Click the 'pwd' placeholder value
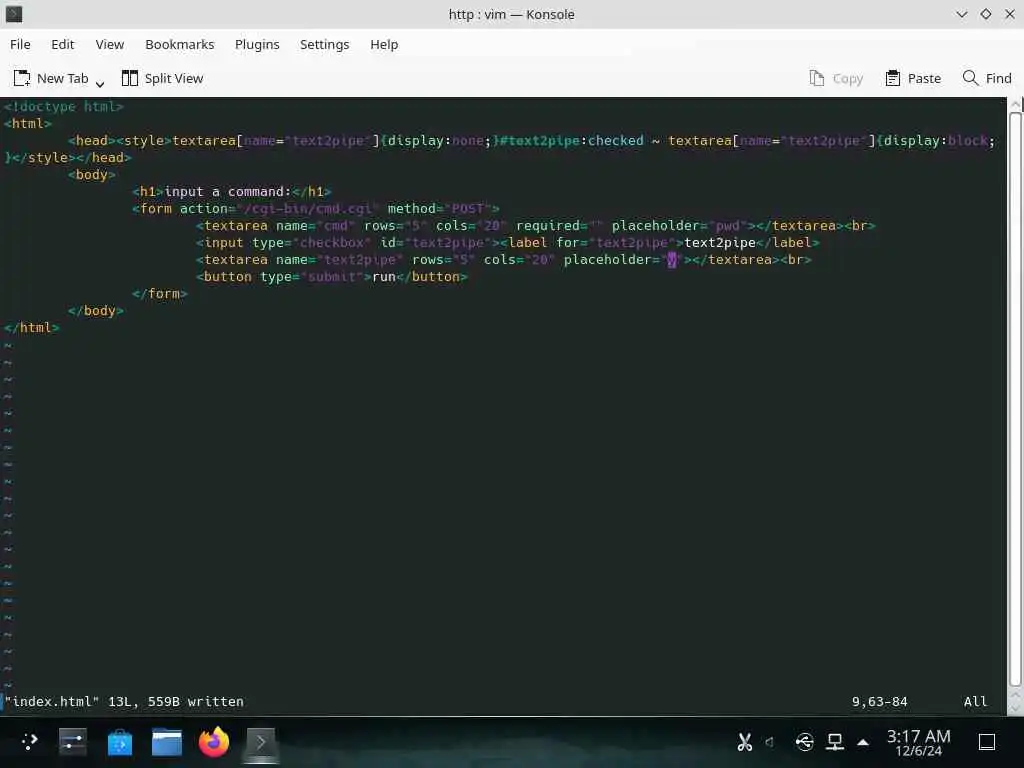The image size is (1024, 768). (x=728, y=225)
